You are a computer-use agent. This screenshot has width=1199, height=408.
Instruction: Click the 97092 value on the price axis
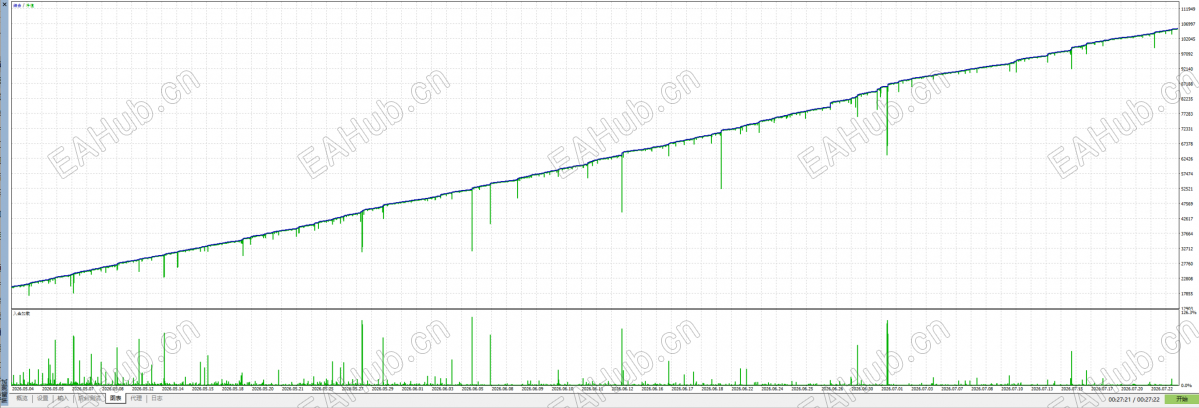tap(1187, 53)
